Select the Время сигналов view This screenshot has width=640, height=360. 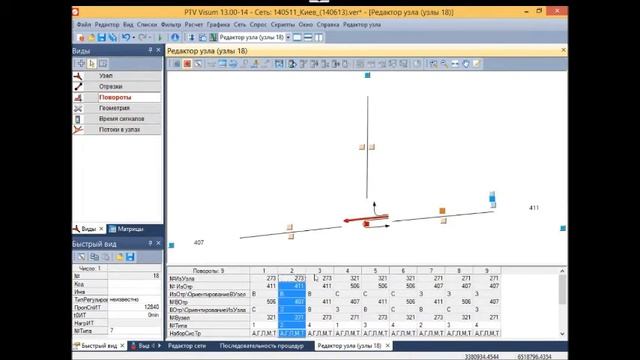[x=117, y=119]
